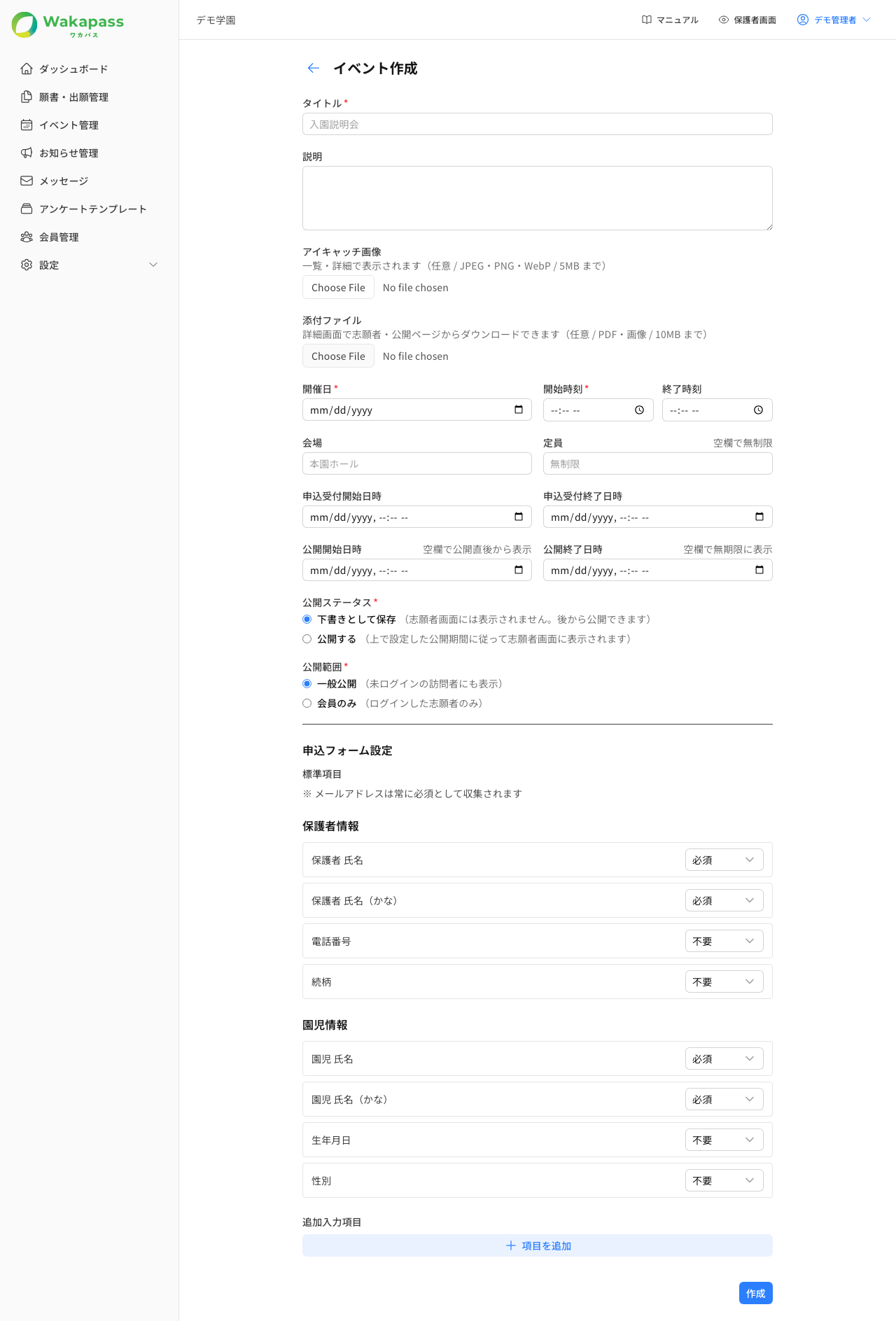The image size is (896, 1321).
Task: Click the デモ管理者 user avatar icon
Action: (x=803, y=20)
